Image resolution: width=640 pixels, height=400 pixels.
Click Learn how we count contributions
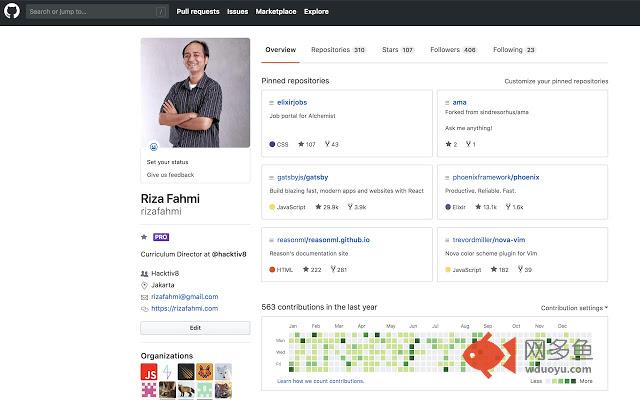tap(320, 381)
